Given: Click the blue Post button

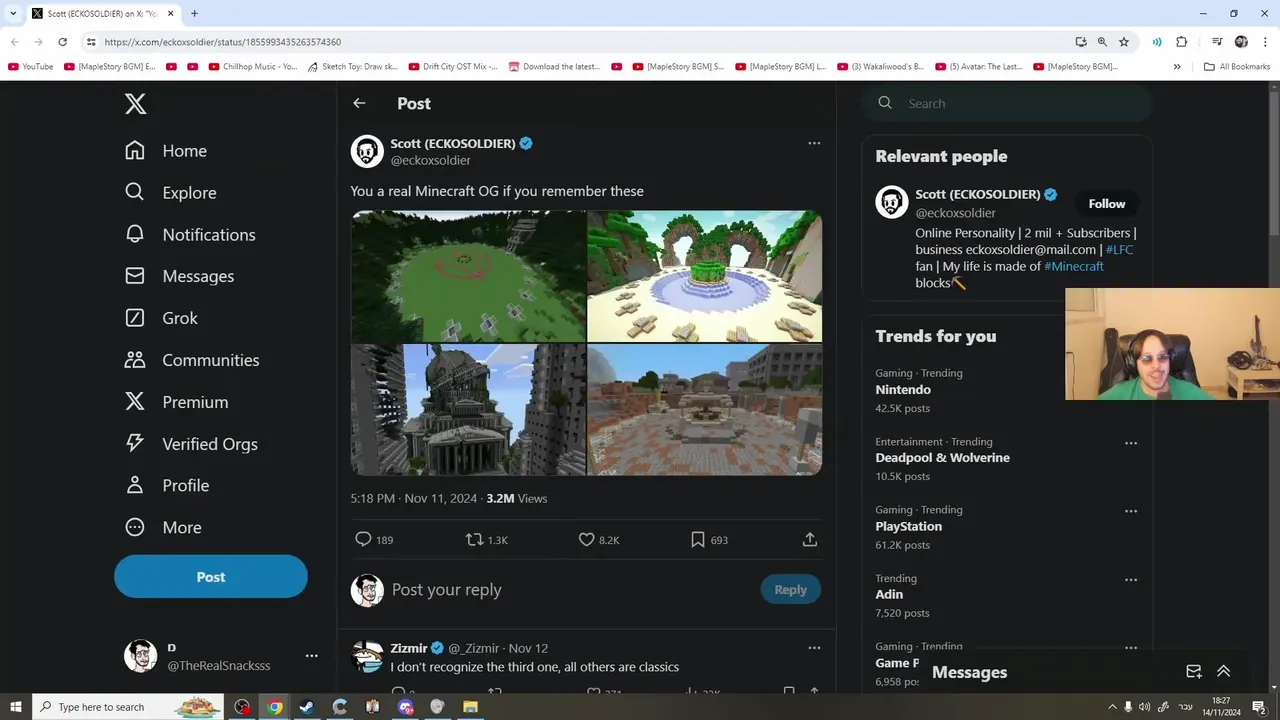Looking at the screenshot, I should (x=211, y=577).
